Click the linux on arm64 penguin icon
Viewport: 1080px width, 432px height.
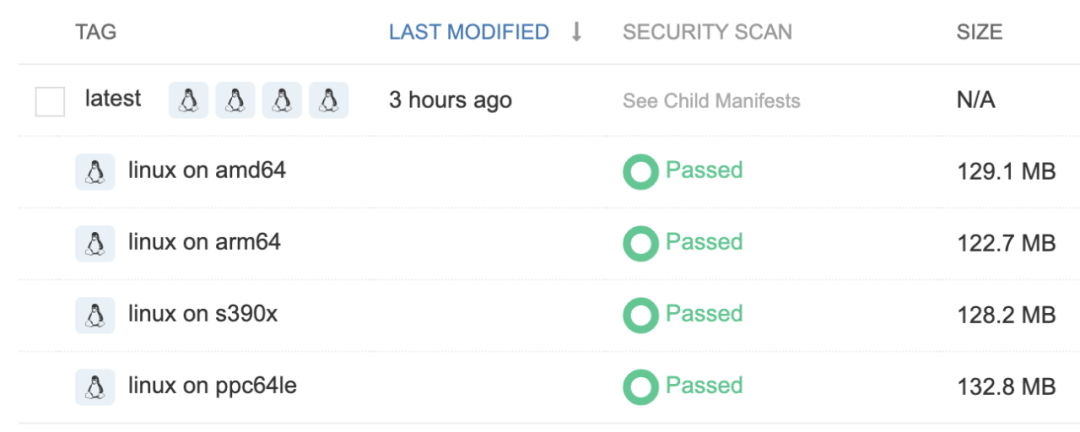point(95,243)
